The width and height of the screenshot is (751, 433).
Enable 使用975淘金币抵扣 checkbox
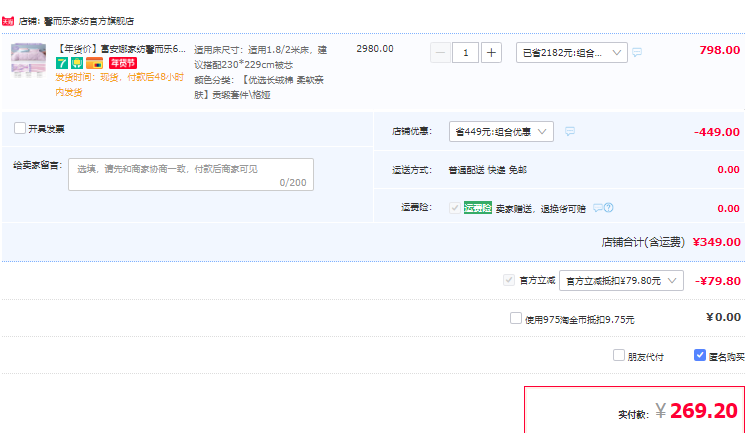tap(516, 318)
